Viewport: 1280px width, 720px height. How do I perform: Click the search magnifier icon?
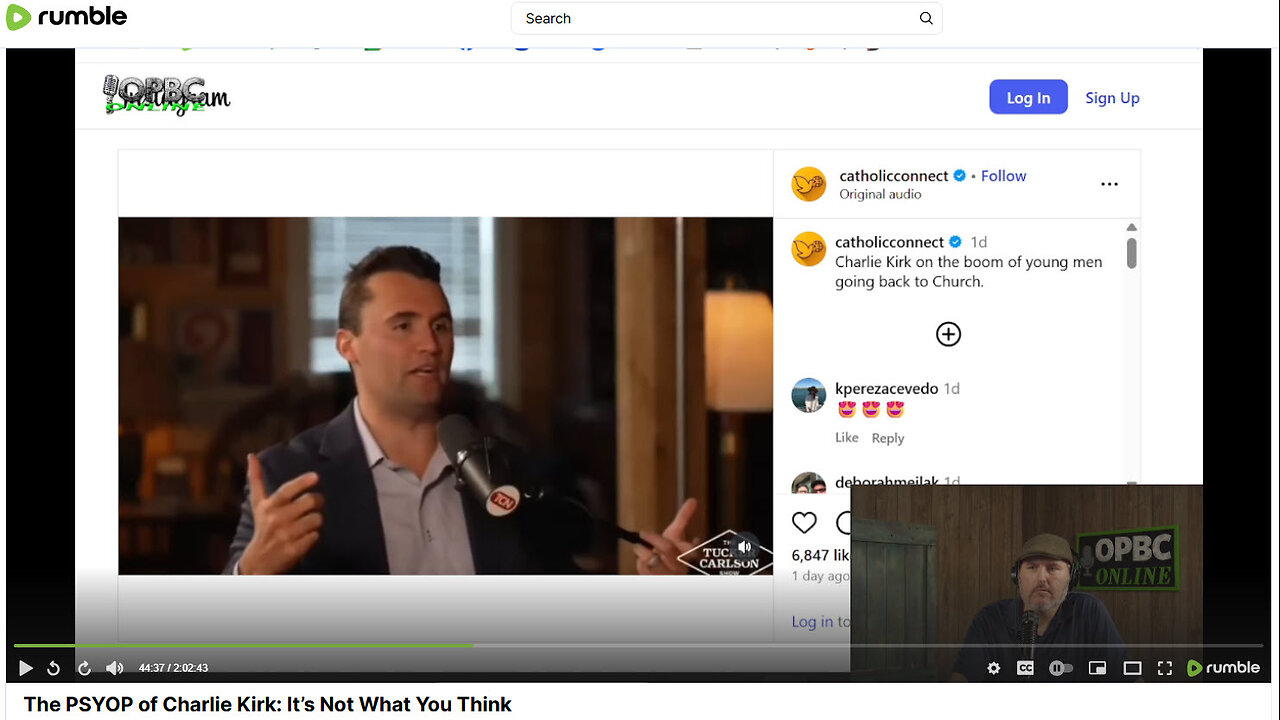coord(926,18)
